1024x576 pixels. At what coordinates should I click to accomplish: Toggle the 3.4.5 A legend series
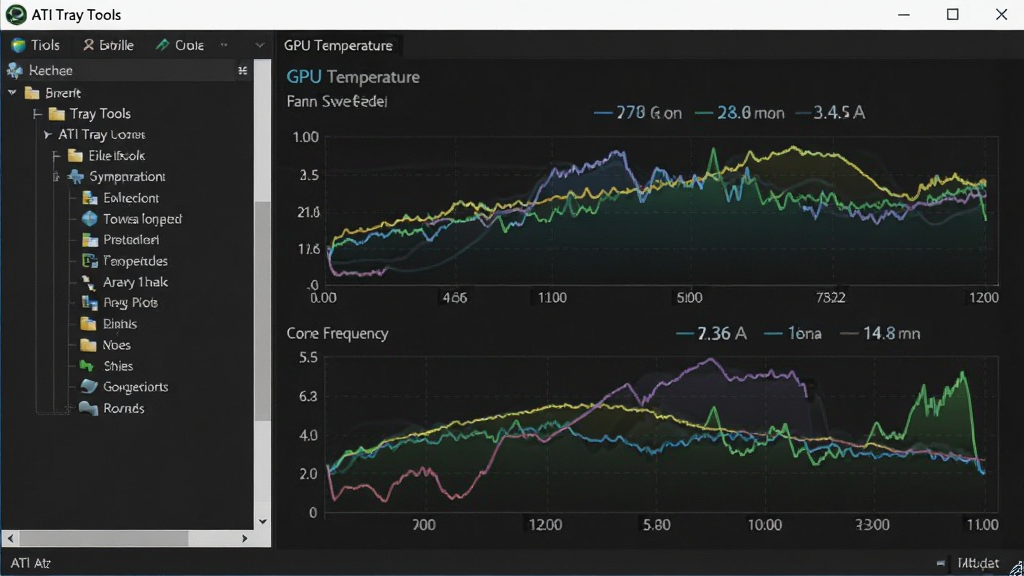(x=831, y=113)
